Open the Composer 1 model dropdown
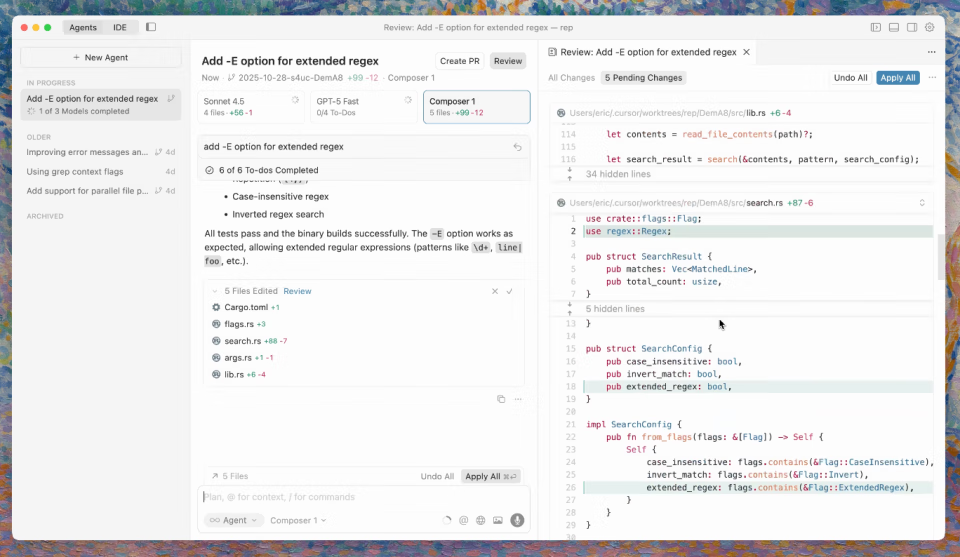 (298, 520)
